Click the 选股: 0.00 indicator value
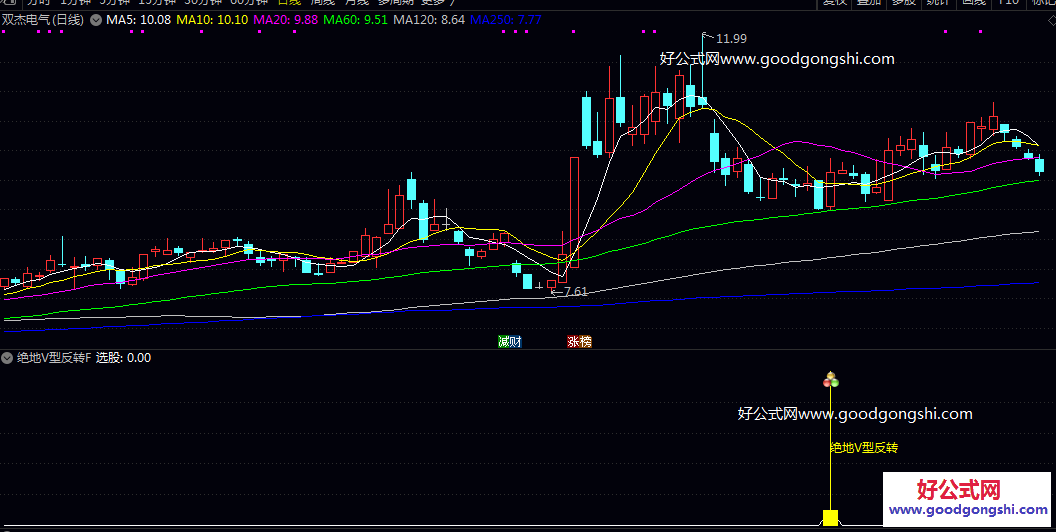 click(x=123, y=357)
